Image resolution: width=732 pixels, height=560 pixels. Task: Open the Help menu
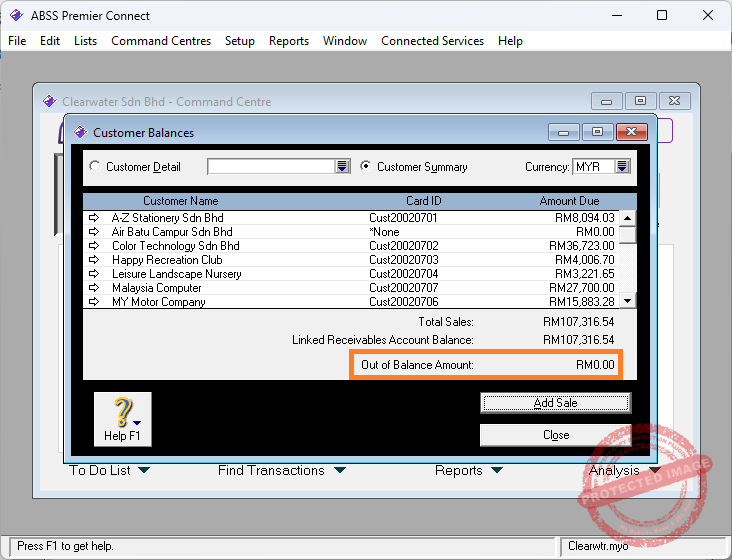click(510, 41)
